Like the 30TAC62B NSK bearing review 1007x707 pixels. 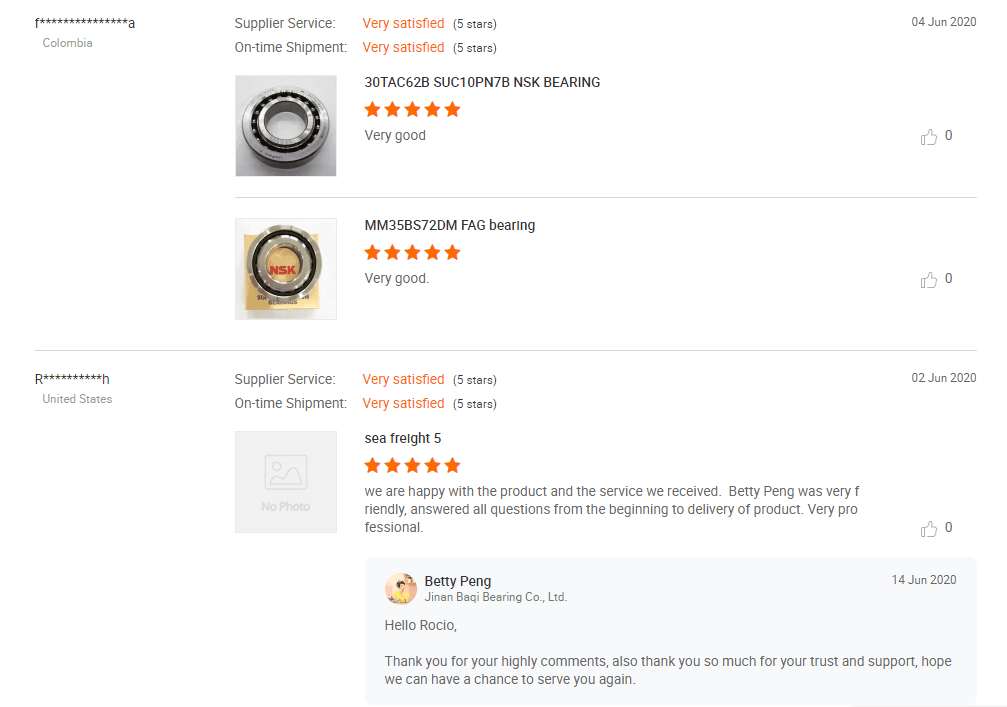pos(929,137)
